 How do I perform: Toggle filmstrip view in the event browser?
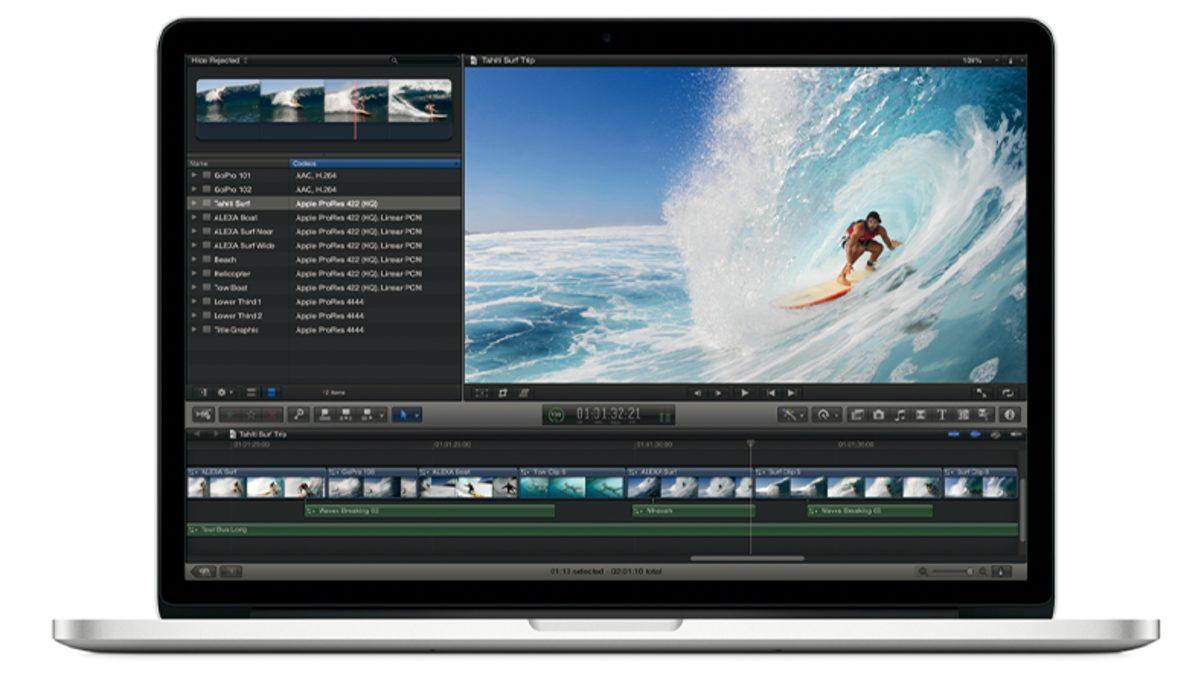click(x=272, y=392)
